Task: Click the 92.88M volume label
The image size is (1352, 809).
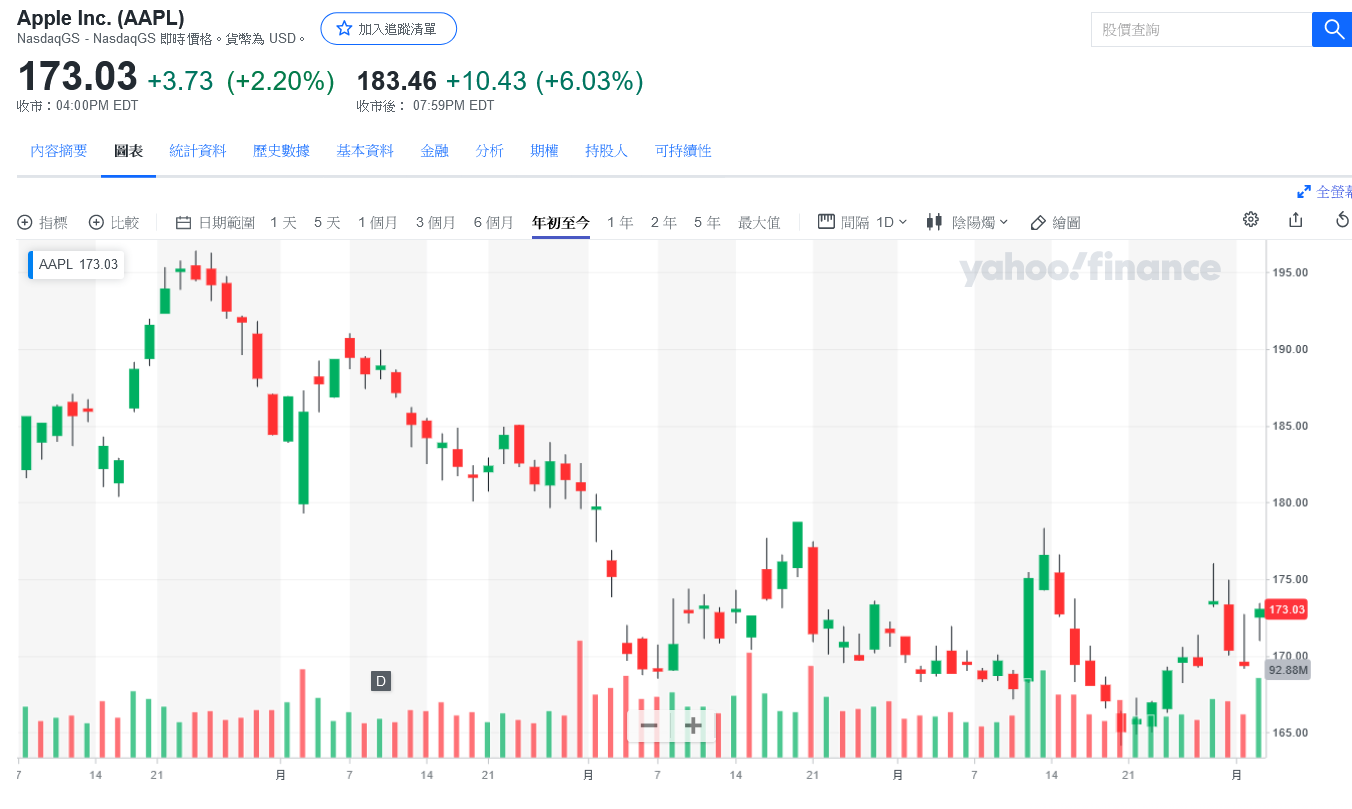Action: pyautogui.click(x=1287, y=670)
